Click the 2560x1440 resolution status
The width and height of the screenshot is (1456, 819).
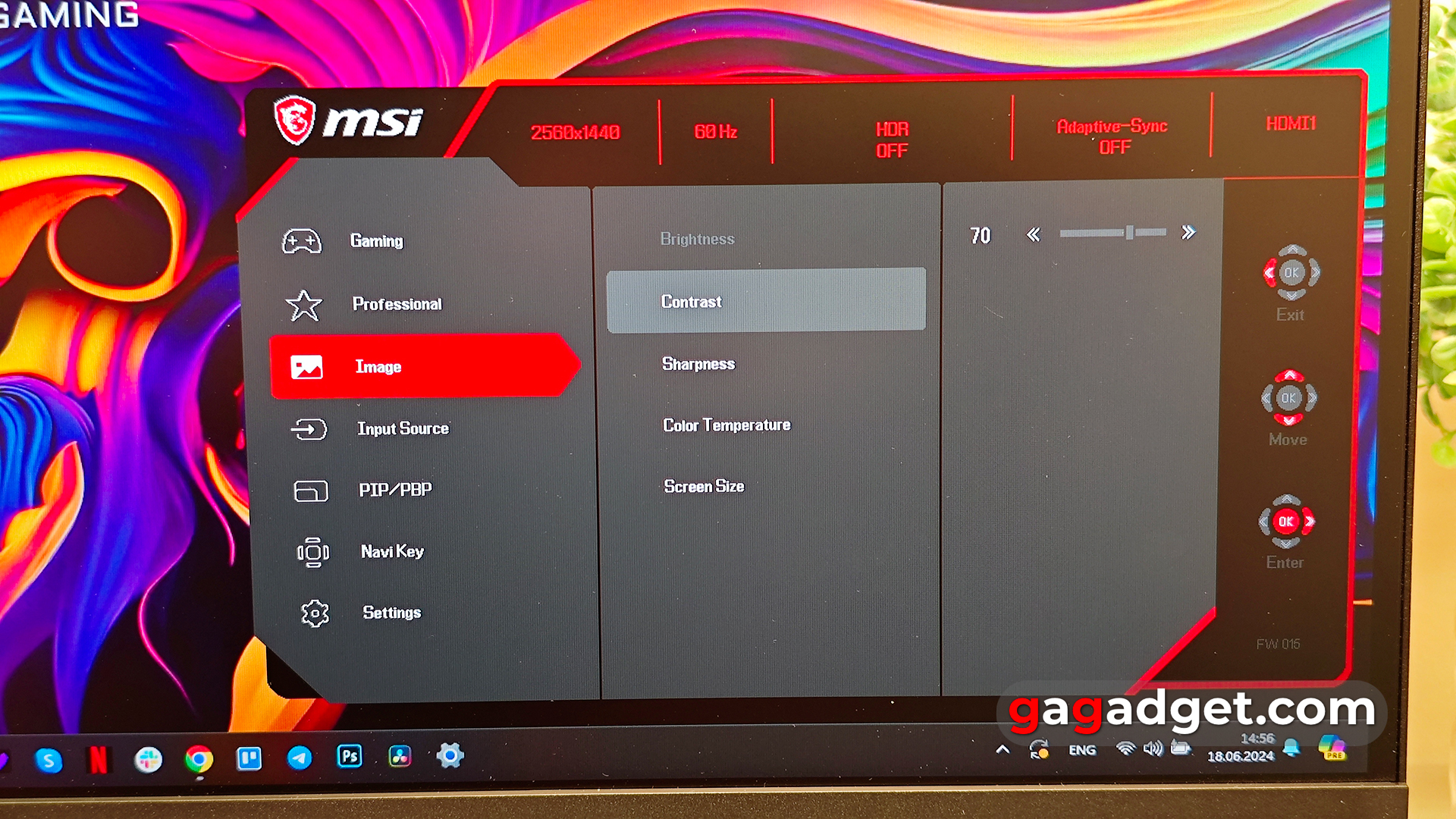pos(576,133)
